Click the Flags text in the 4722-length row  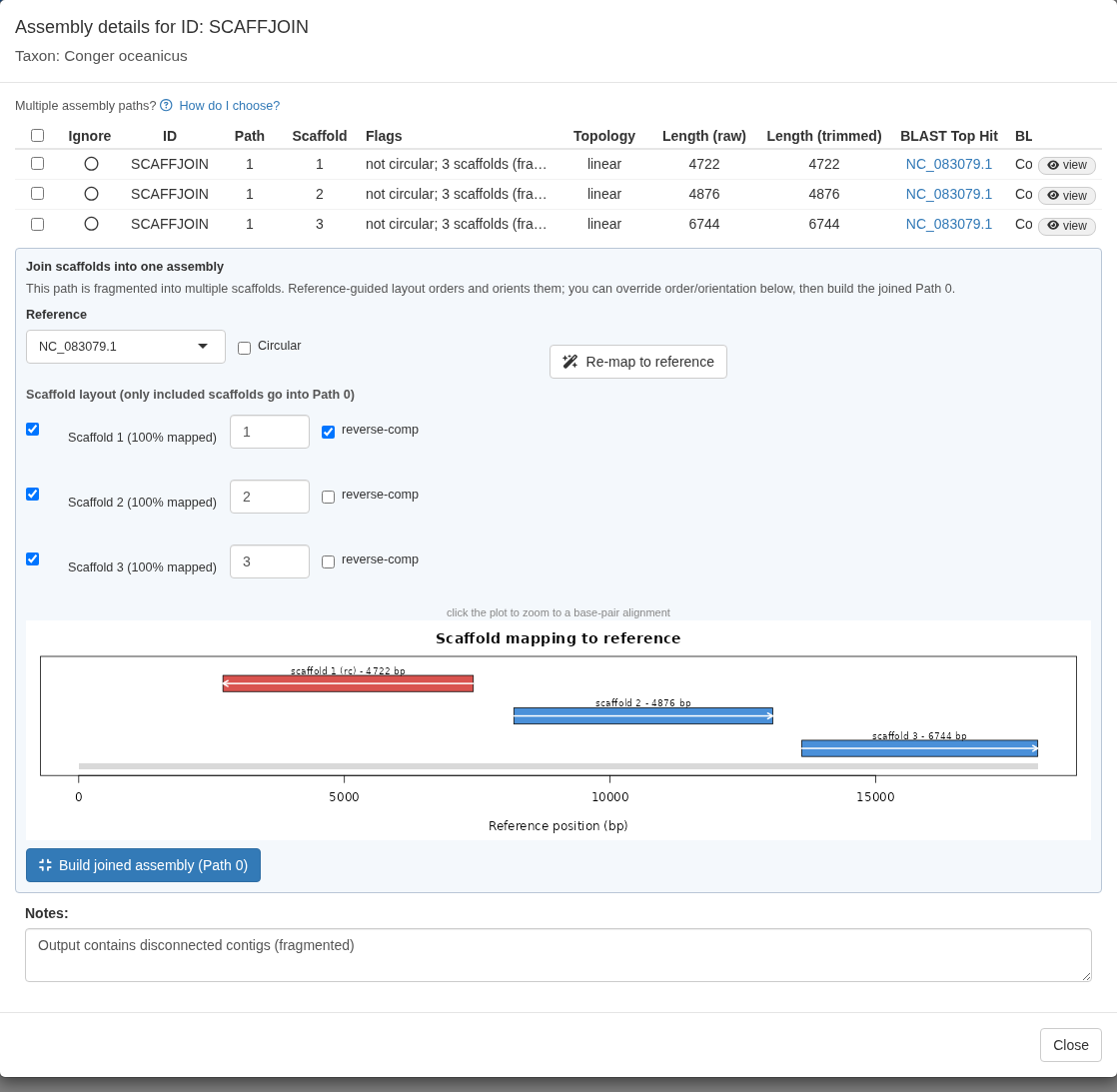456,164
